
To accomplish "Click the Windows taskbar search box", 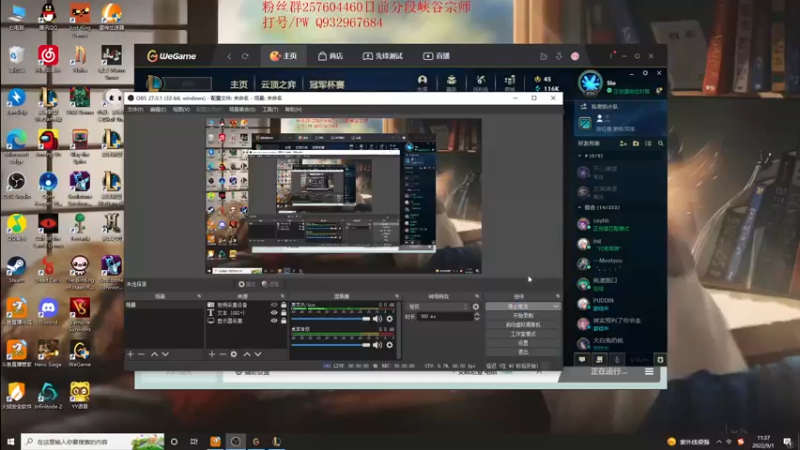I will (x=92, y=442).
